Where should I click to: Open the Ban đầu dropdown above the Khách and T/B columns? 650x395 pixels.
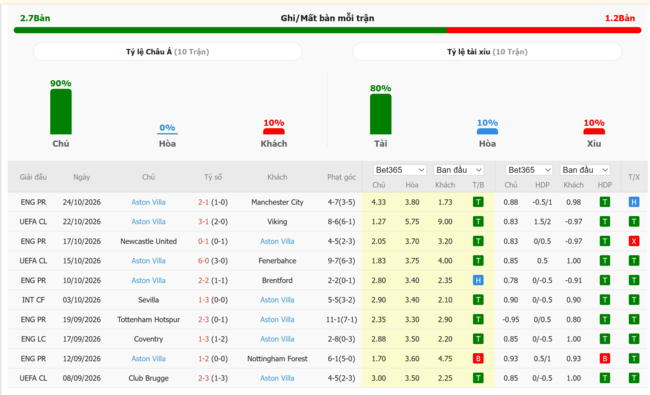458,170
